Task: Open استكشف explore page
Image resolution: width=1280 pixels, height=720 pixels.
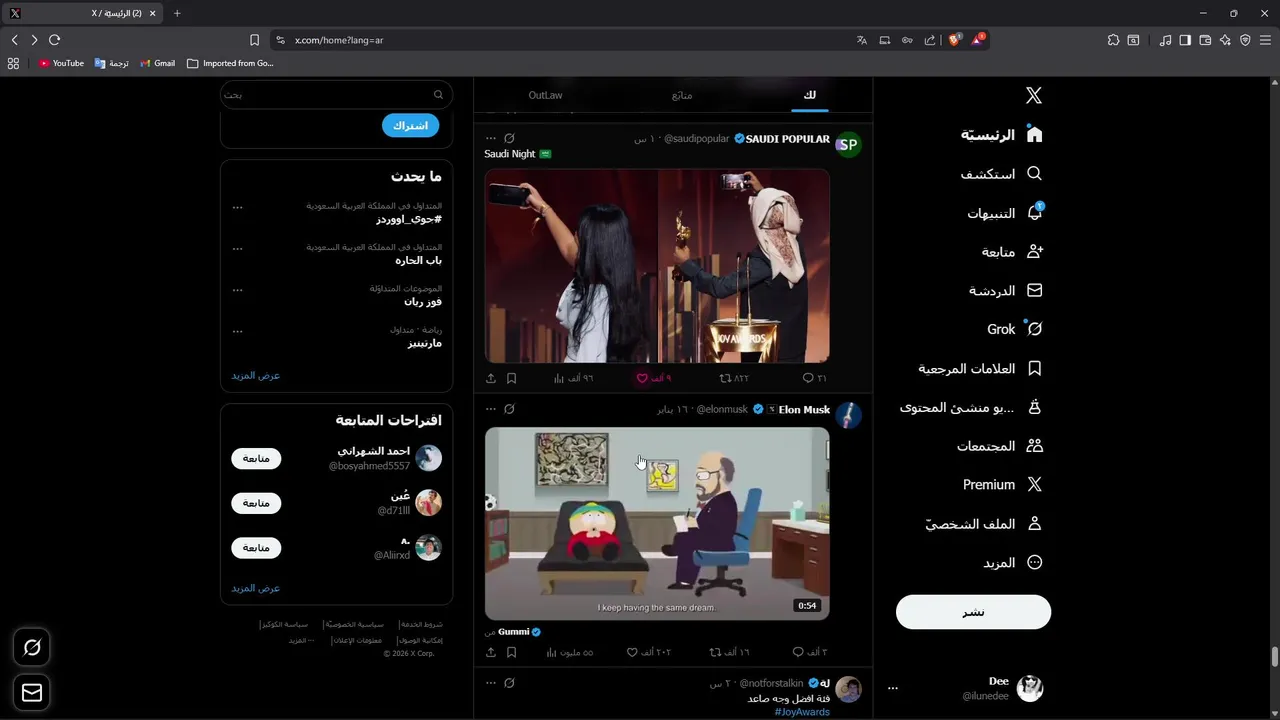Action: pos(1002,173)
